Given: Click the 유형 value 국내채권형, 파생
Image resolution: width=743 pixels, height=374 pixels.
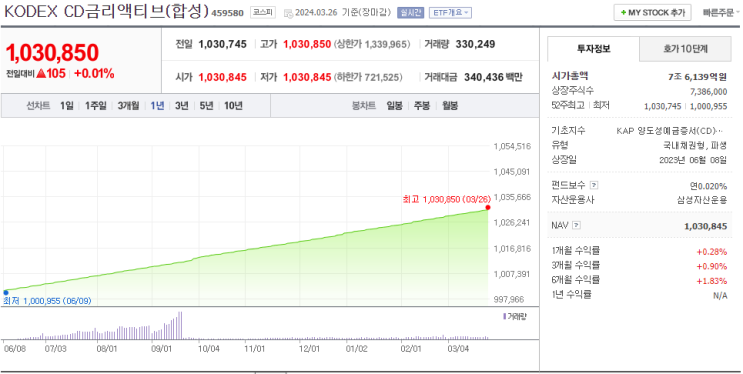Looking at the screenshot, I should [x=695, y=146].
